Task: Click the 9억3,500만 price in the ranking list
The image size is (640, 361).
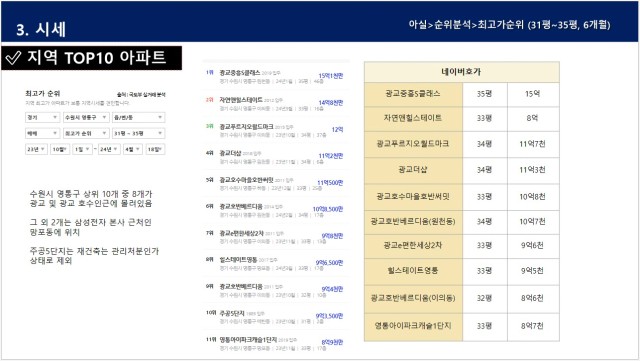Action: [x=329, y=316]
